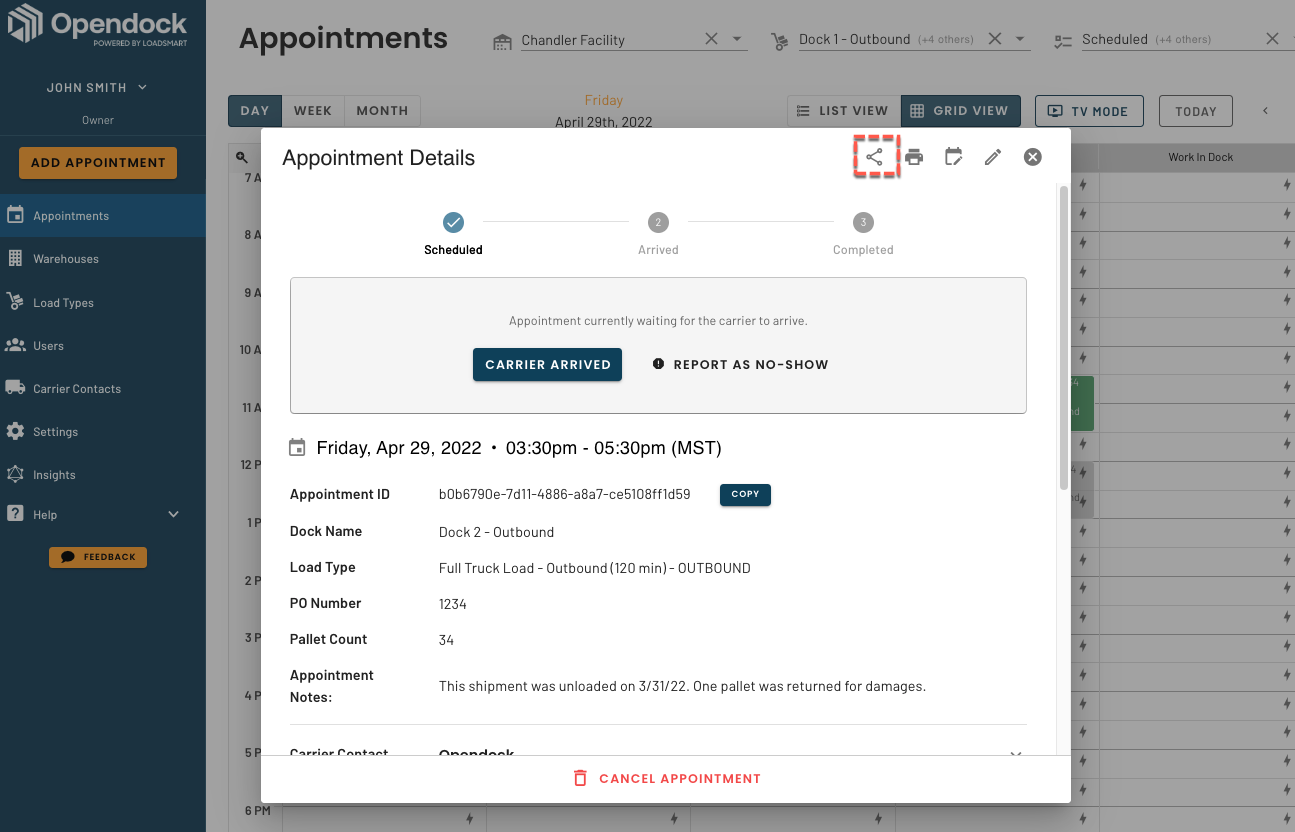Click the Opendock logo
Image resolution: width=1295 pixels, height=832 pixels.
[x=98, y=27]
